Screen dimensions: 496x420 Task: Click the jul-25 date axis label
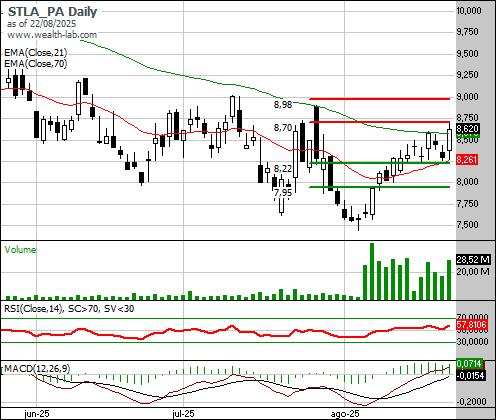[183, 414]
